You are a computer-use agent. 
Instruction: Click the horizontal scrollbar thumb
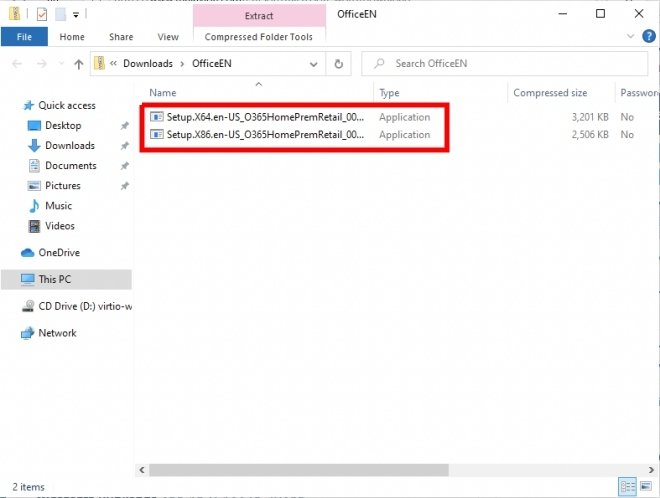point(299,470)
